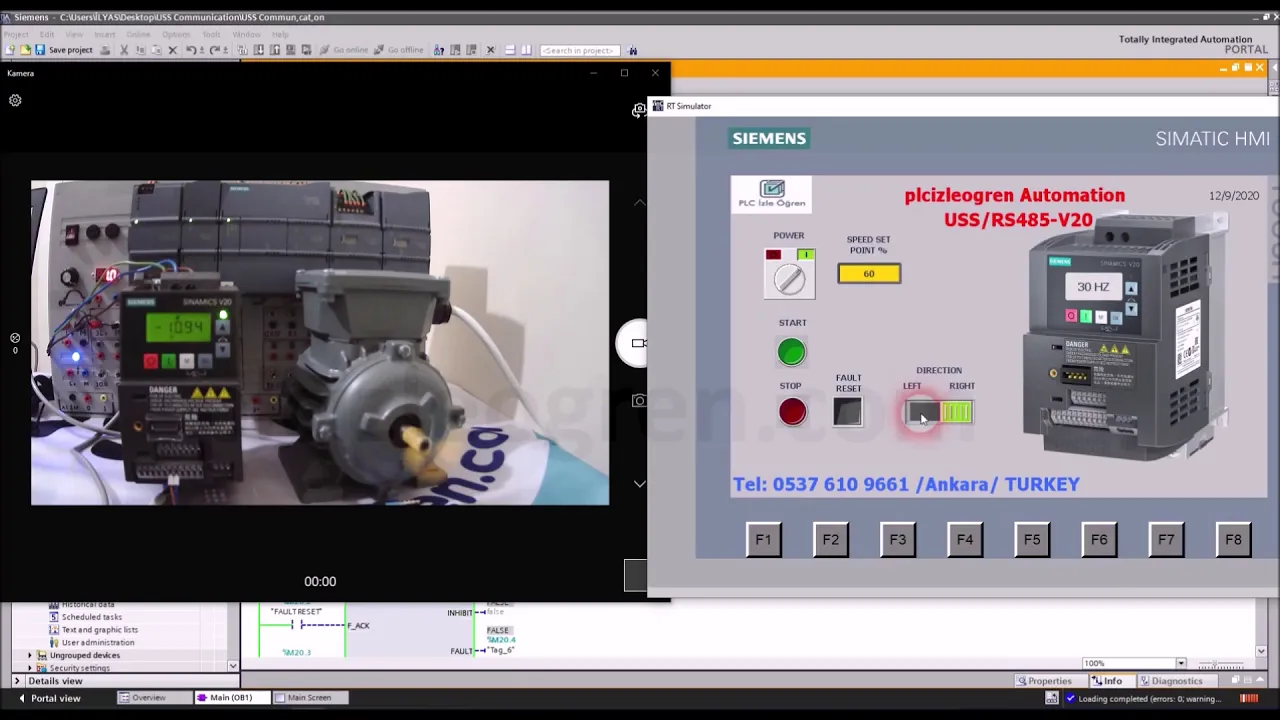Viewport: 1280px width, 720px height.
Task: Click the camera switch icon in Kamera window
Action: [x=639, y=110]
